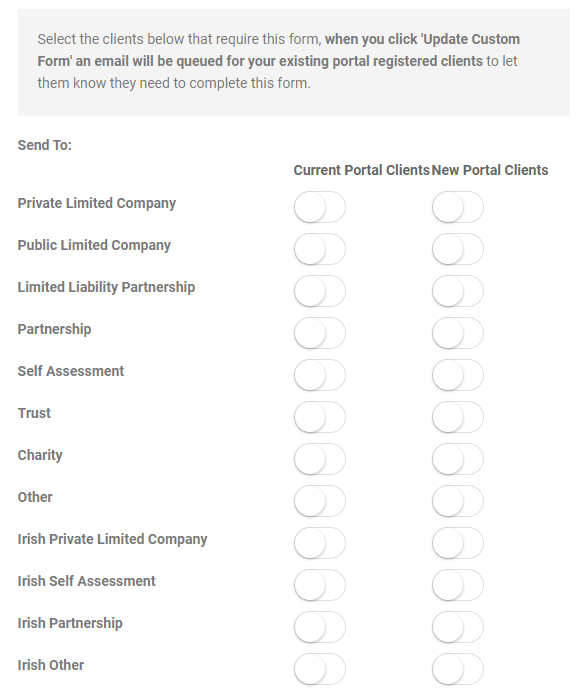The width and height of the screenshot is (579, 695).
Task: Toggle Trust for Current Portal Clients
Action: pos(320,417)
